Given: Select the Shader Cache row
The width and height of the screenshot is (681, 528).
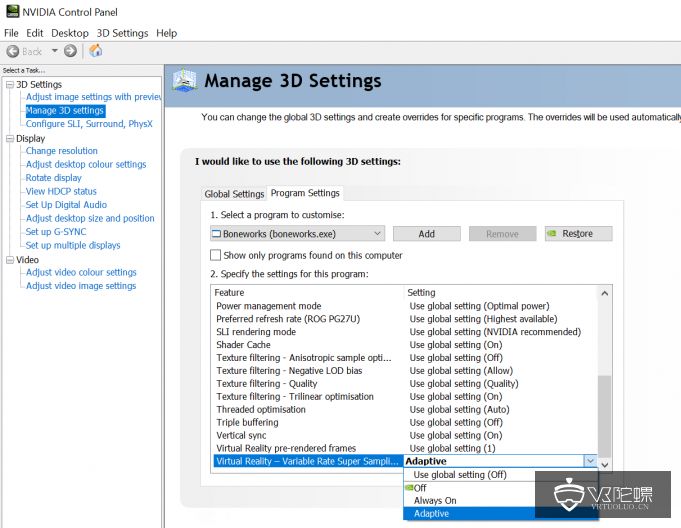Looking at the screenshot, I should tap(405, 345).
